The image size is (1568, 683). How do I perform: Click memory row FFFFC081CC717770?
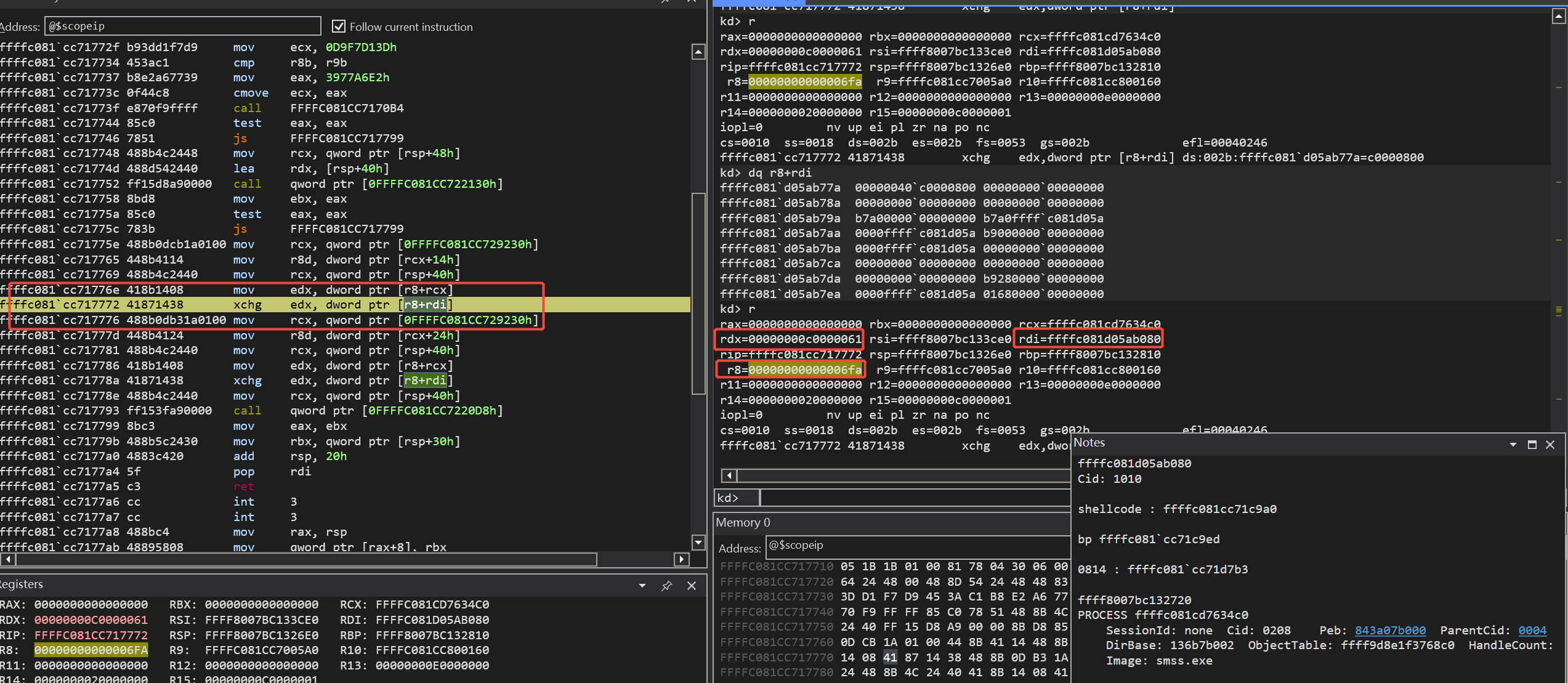pos(894,657)
